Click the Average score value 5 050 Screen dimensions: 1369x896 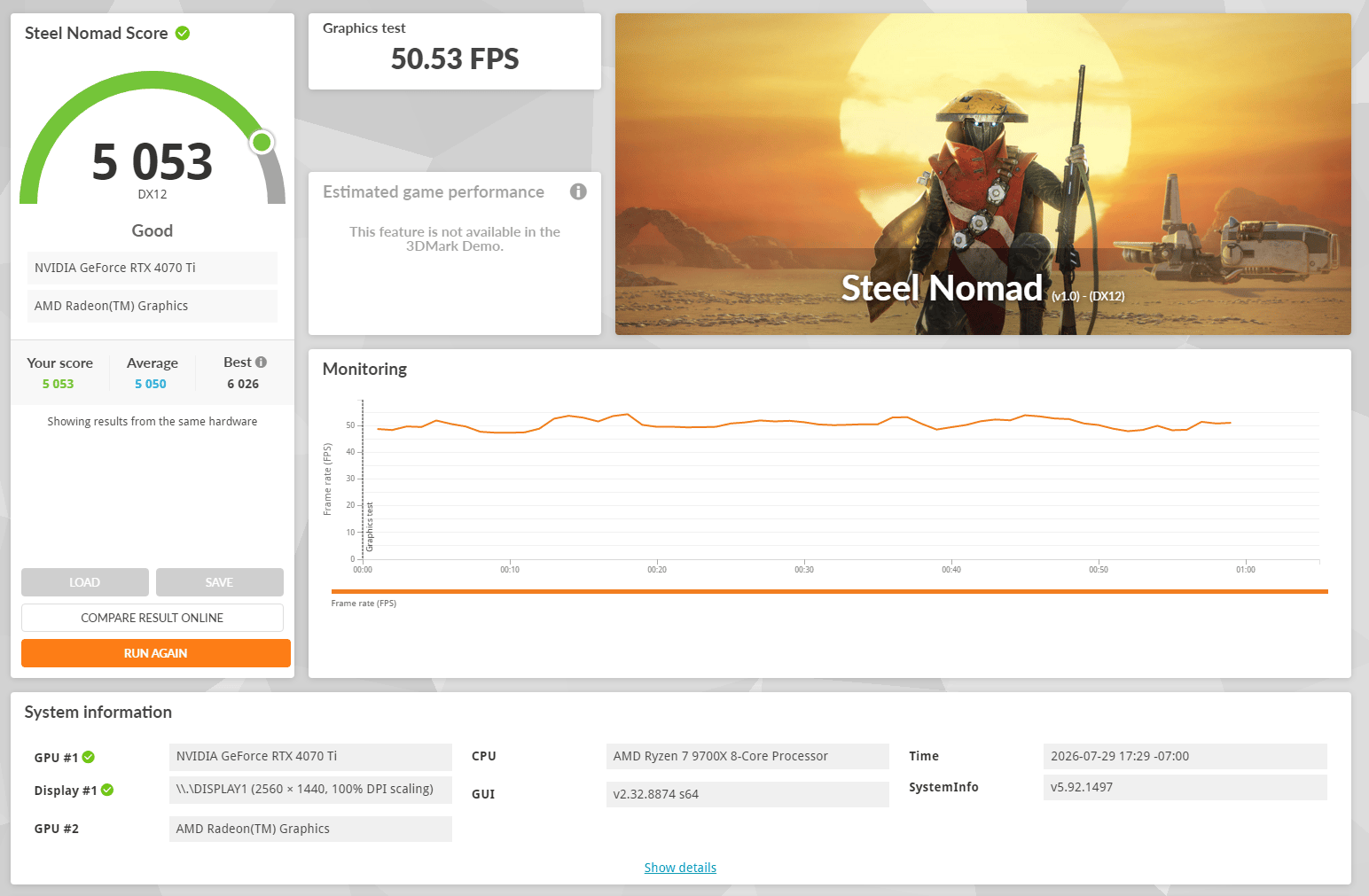tap(151, 384)
